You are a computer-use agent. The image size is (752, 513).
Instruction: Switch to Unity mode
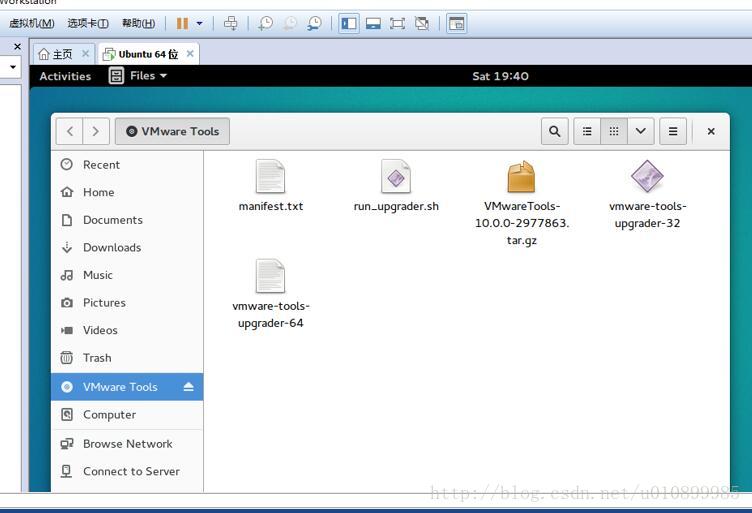point(422,23)
